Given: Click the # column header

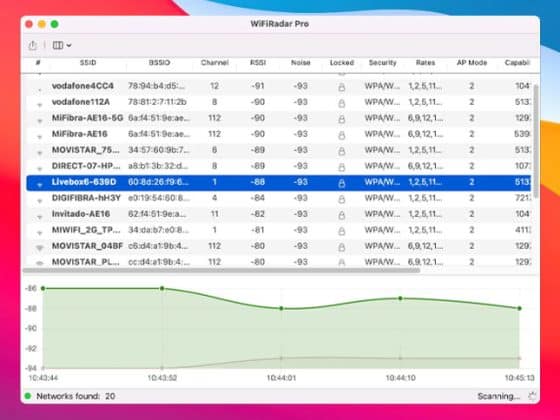Looking at the screenshot, I should pyautogui.click(x=38, y=63).
